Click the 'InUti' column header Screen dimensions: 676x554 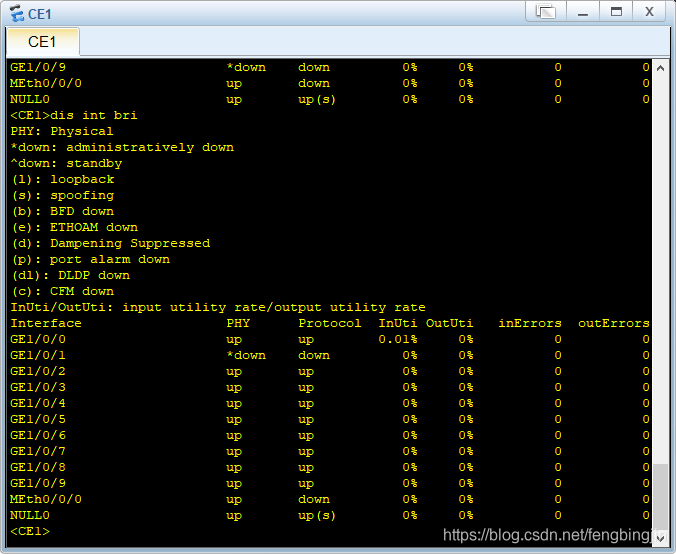[397, 323]
